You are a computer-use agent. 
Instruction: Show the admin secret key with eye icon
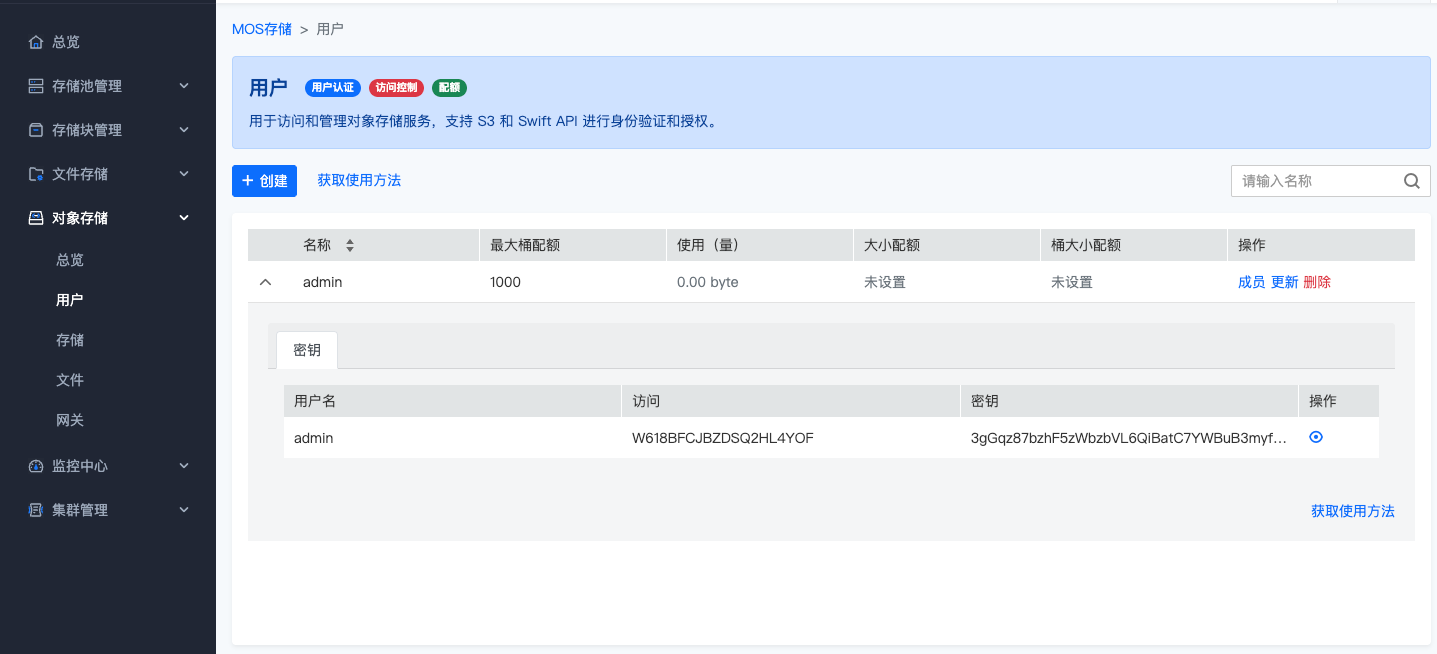(1316, 437)
